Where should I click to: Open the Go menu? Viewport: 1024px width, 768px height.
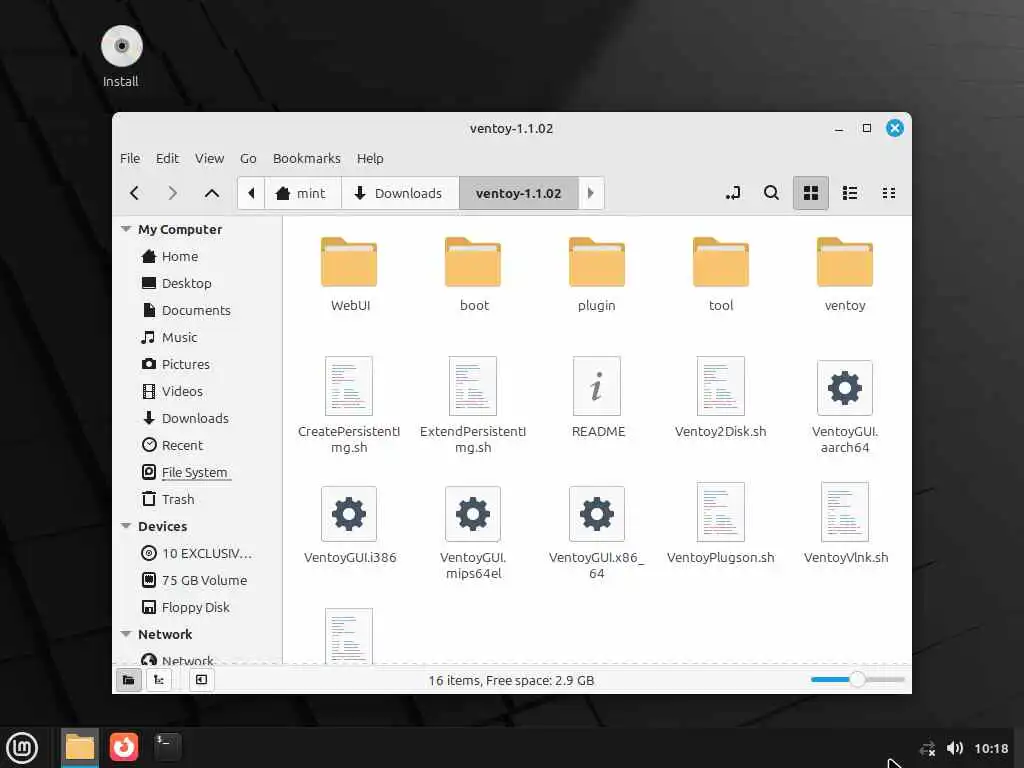(248, 158)
